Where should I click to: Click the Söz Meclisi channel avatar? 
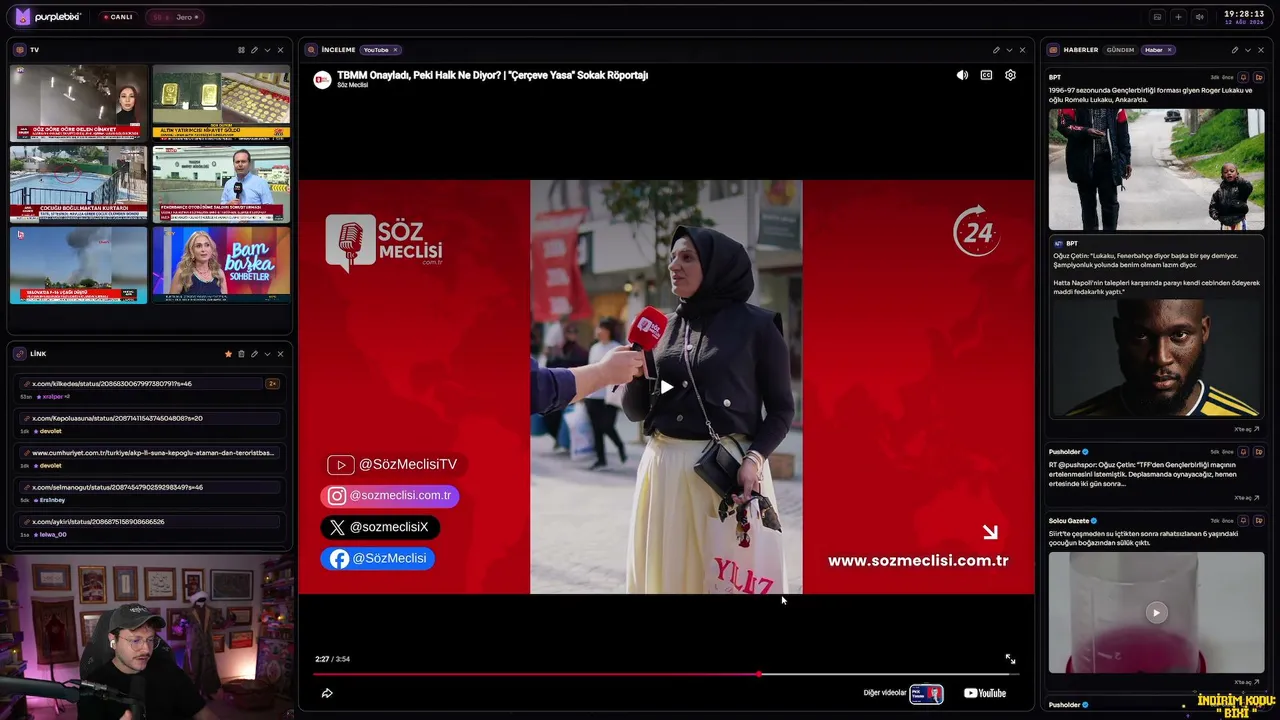[322, 80]
